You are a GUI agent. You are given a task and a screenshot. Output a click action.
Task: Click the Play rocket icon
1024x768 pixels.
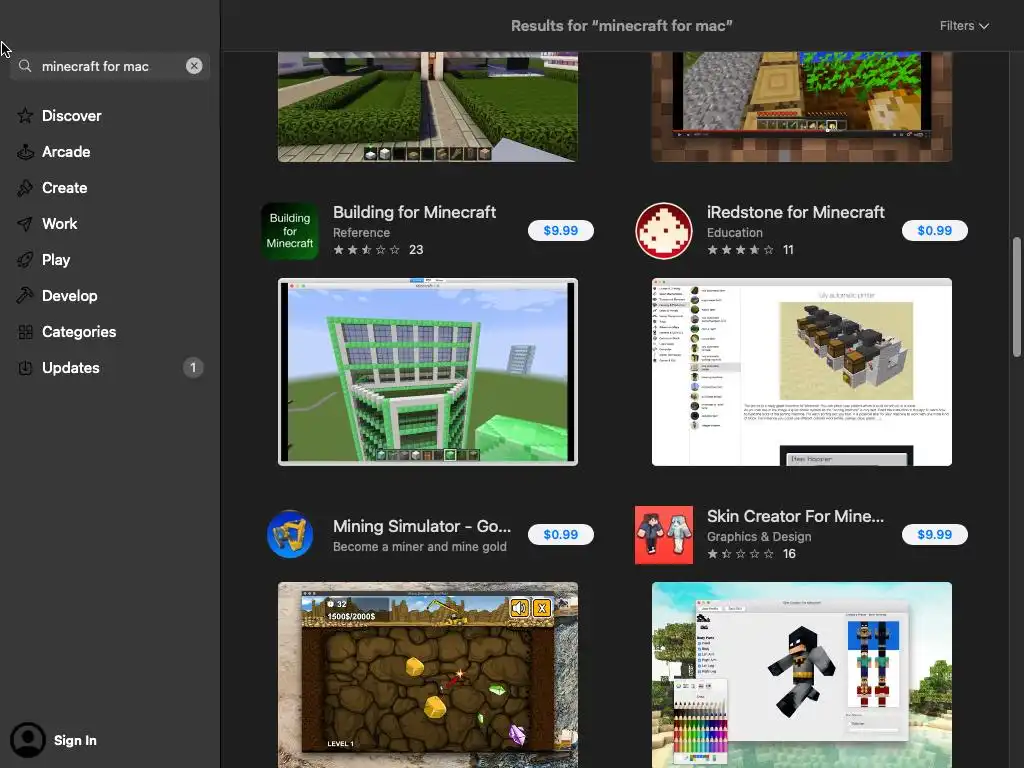pos(25,260)
